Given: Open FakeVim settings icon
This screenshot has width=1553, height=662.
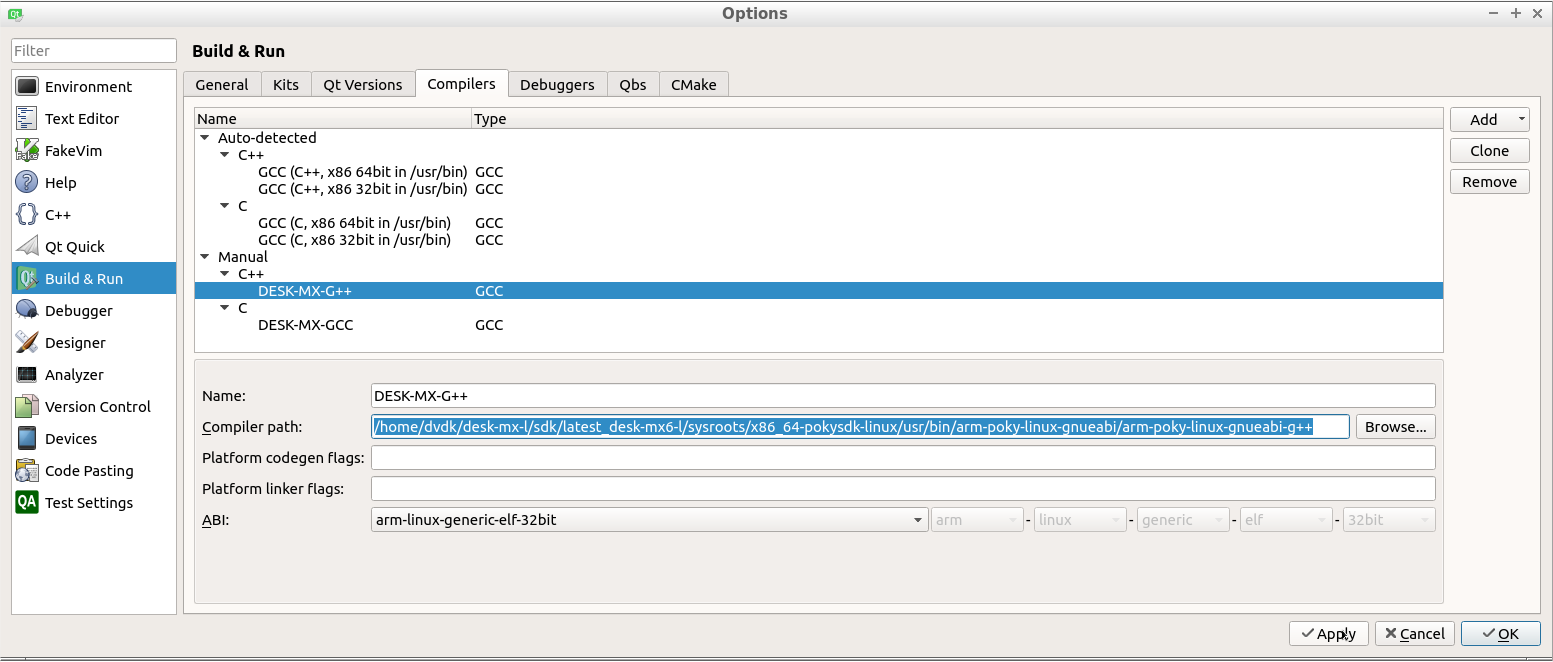Looking at the screenshot, I should 27,151.
